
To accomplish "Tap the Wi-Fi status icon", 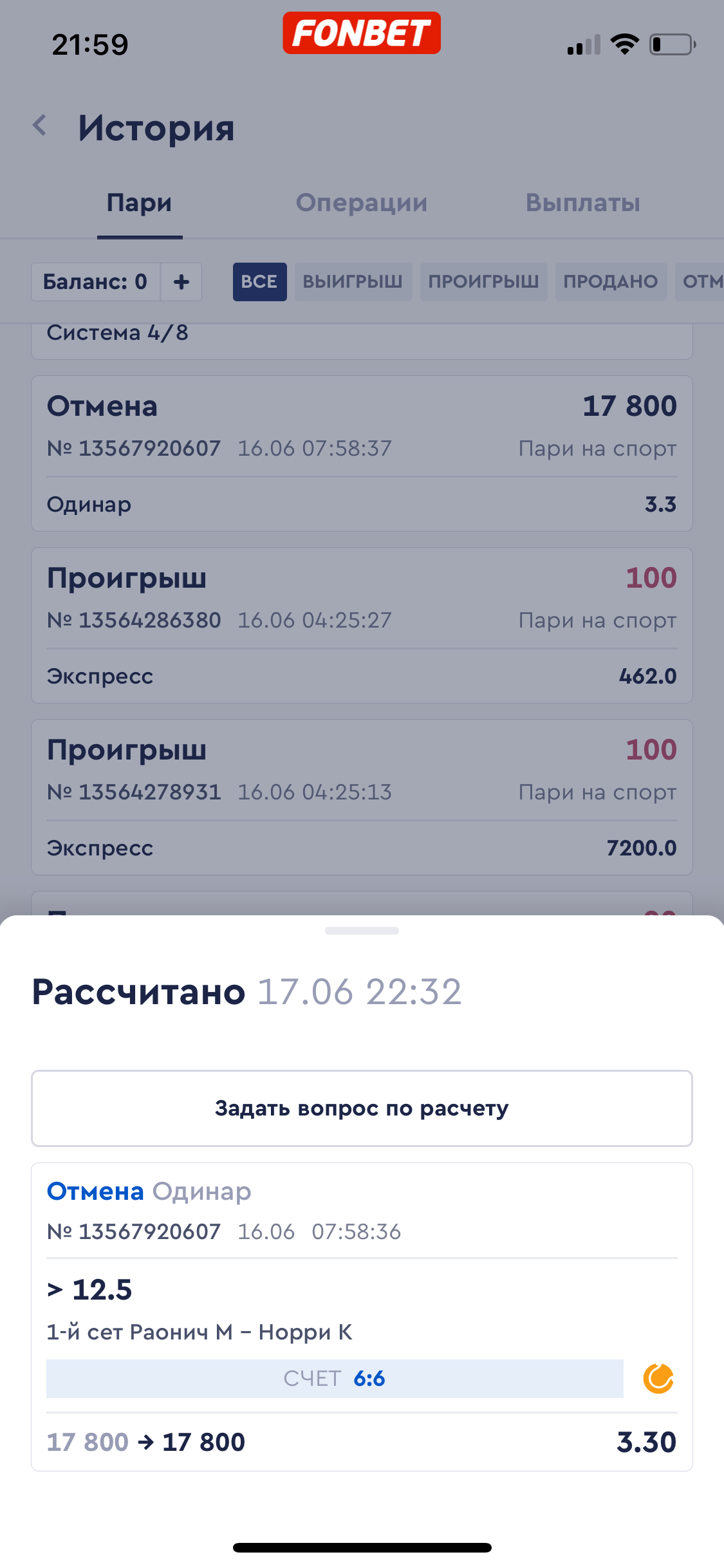I will (624, 44).
